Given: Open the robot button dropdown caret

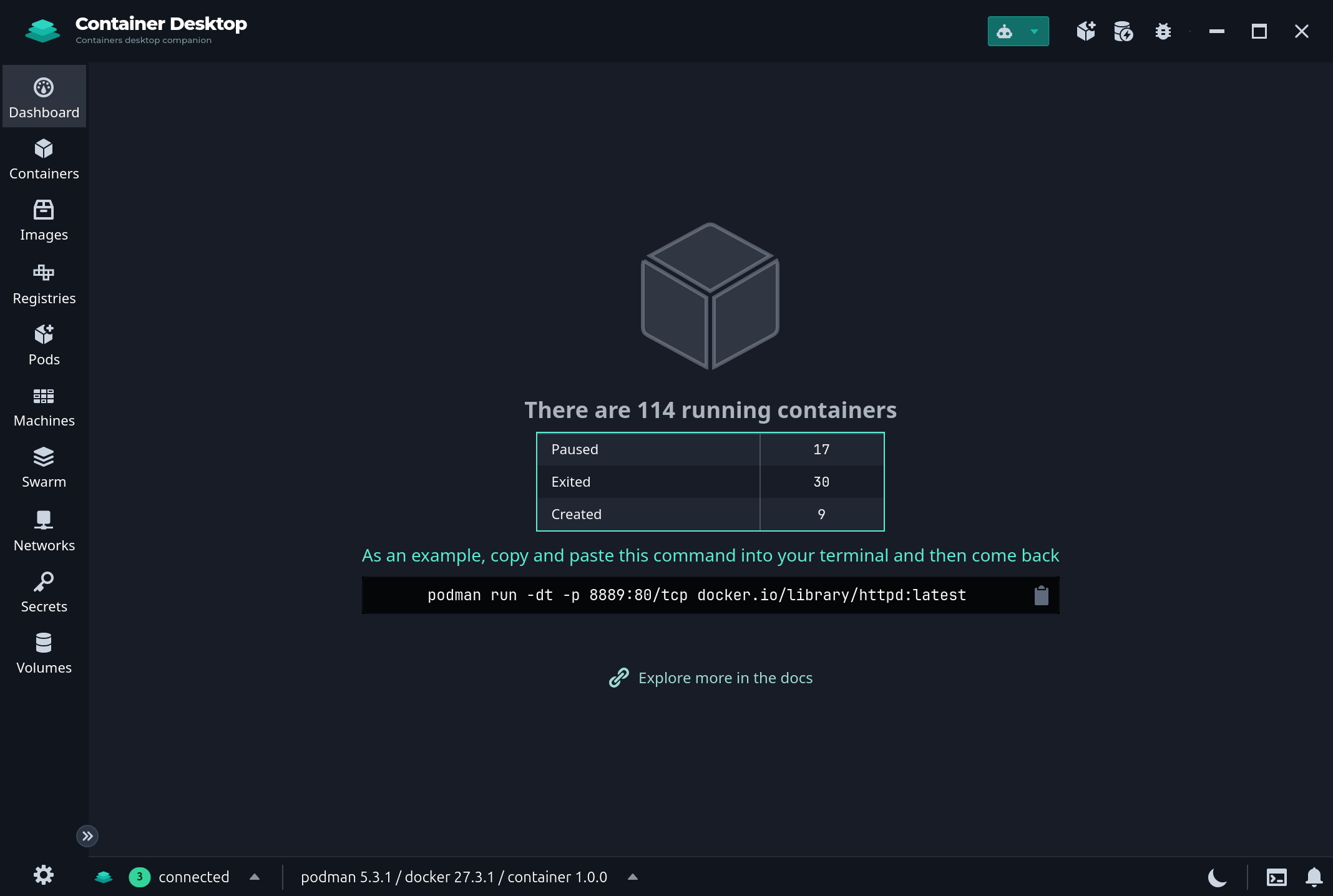Looking at the screenshot, I should (x=1035, y=31).
